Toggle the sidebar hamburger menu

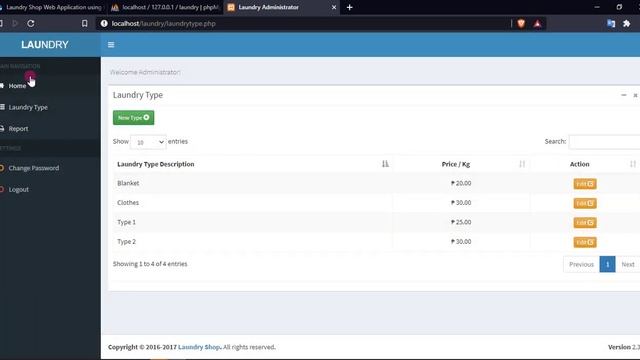point(111,45)
